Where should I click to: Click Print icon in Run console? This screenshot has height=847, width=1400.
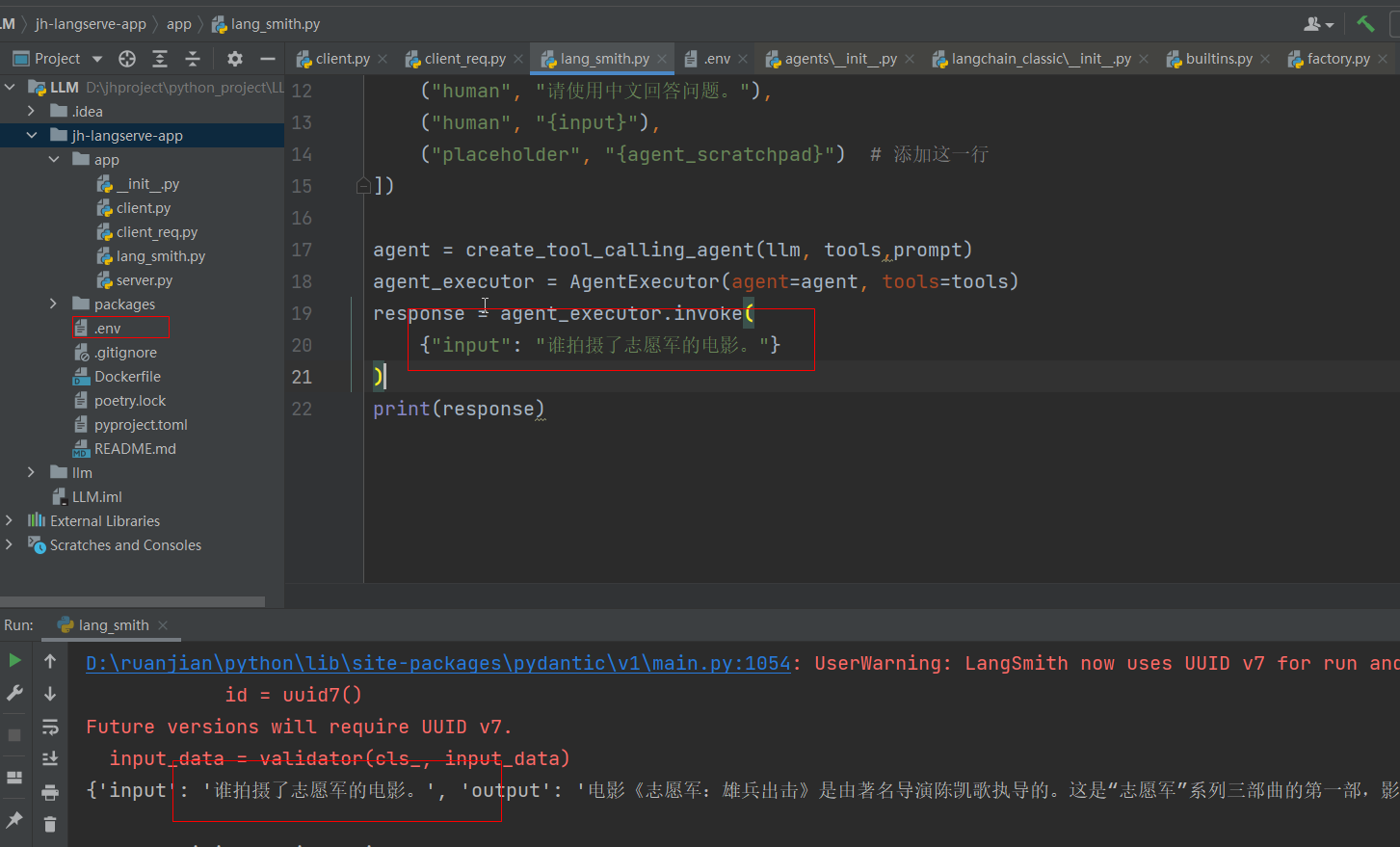click(x=50, y=792)
